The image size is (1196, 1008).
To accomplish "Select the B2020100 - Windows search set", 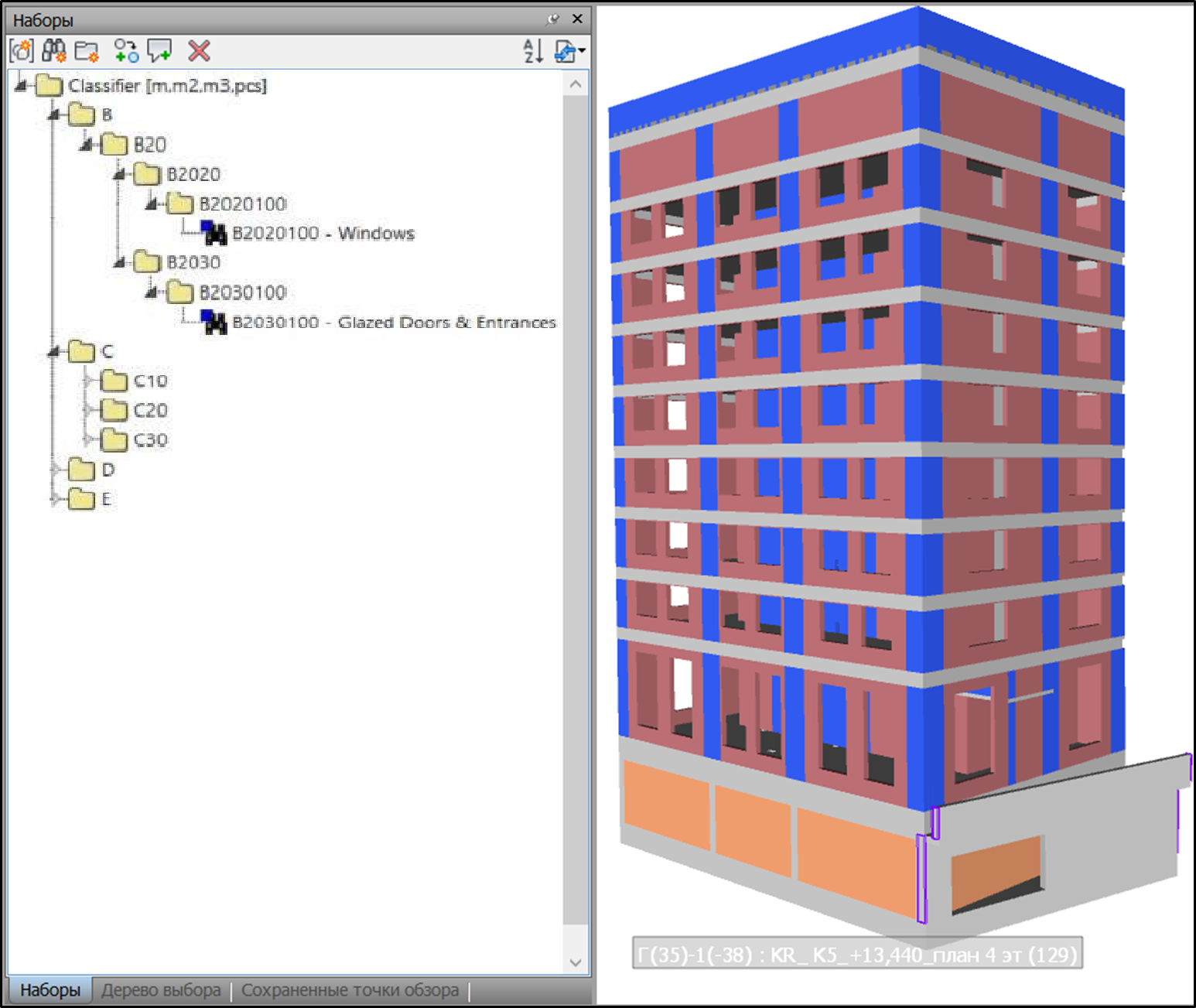I will click(323, 233).
